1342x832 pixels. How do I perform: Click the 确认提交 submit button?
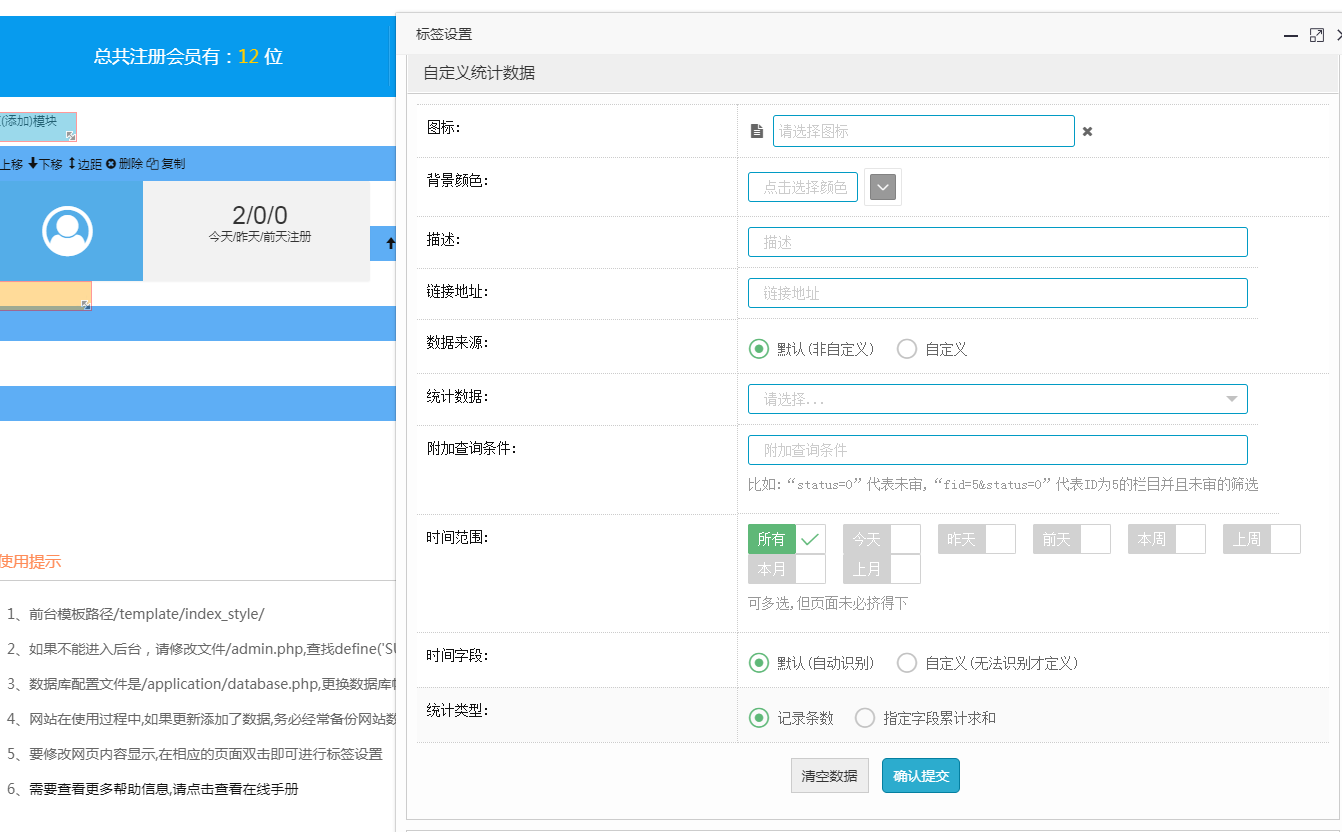pos(920,776)
